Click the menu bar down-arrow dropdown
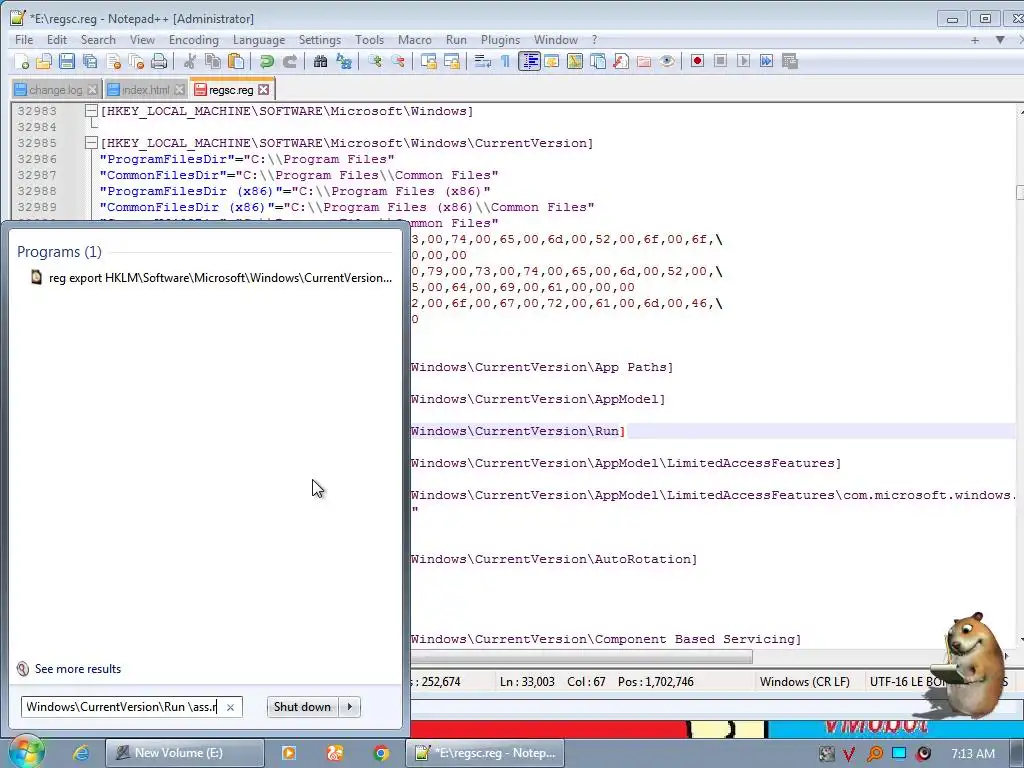Screen dimensions: 1024x768 pyautogui.click(x=1000, y=40)
